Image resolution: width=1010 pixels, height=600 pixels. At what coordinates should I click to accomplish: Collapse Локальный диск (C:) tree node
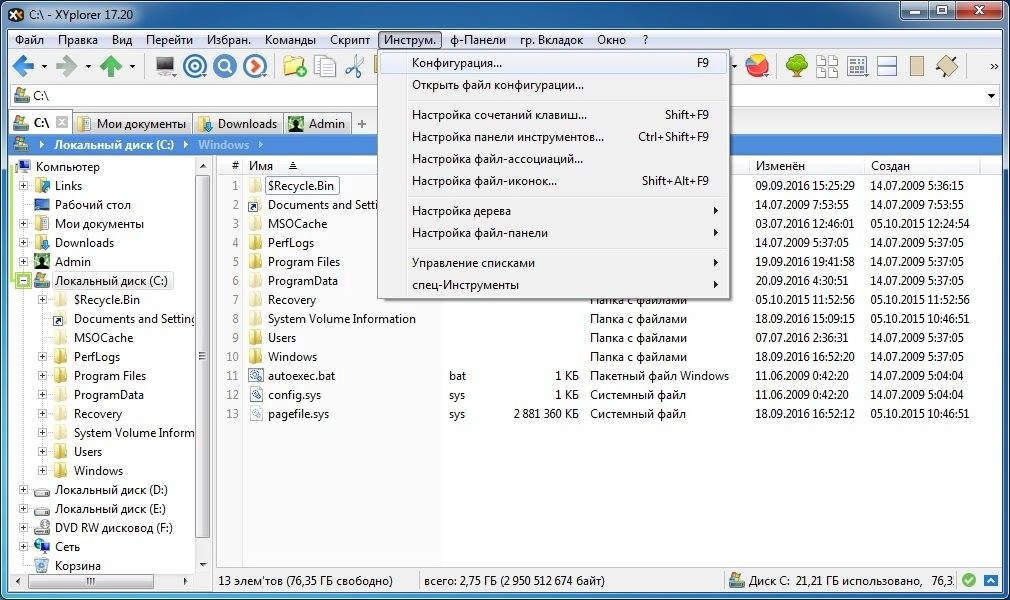coord(23,280)
